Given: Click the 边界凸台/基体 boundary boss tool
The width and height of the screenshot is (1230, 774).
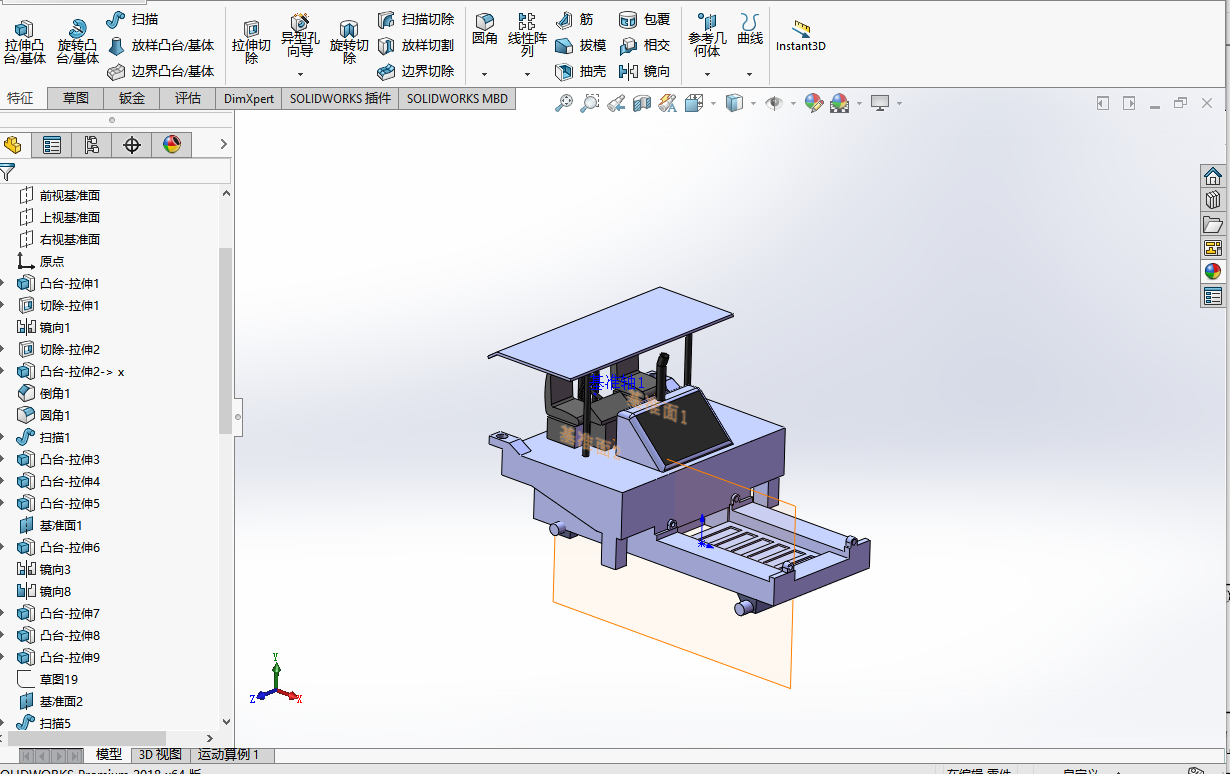Looking at the screenshot, I should 161,71.
